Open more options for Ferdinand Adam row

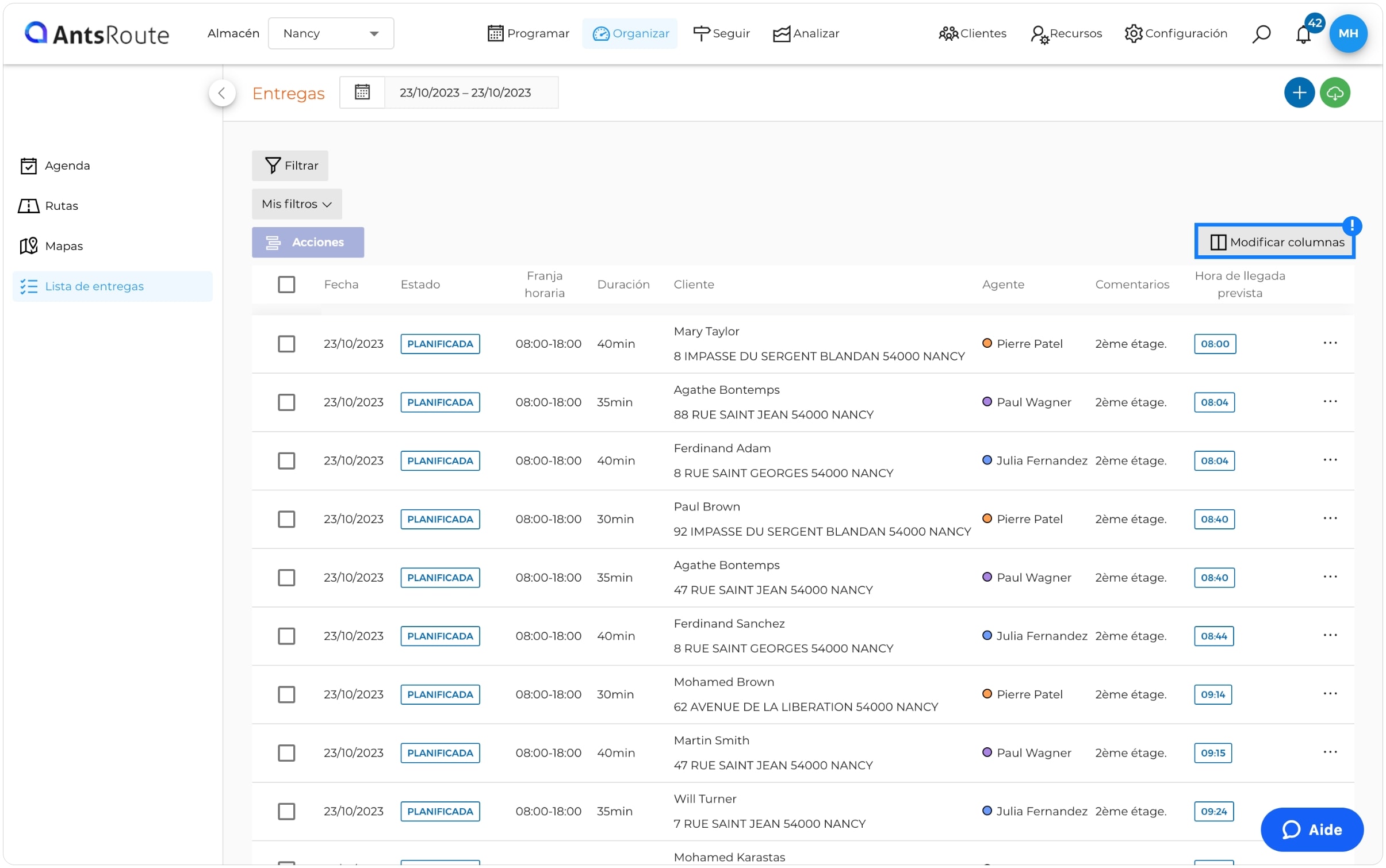pyautogui.click(x=1330, y=460)
